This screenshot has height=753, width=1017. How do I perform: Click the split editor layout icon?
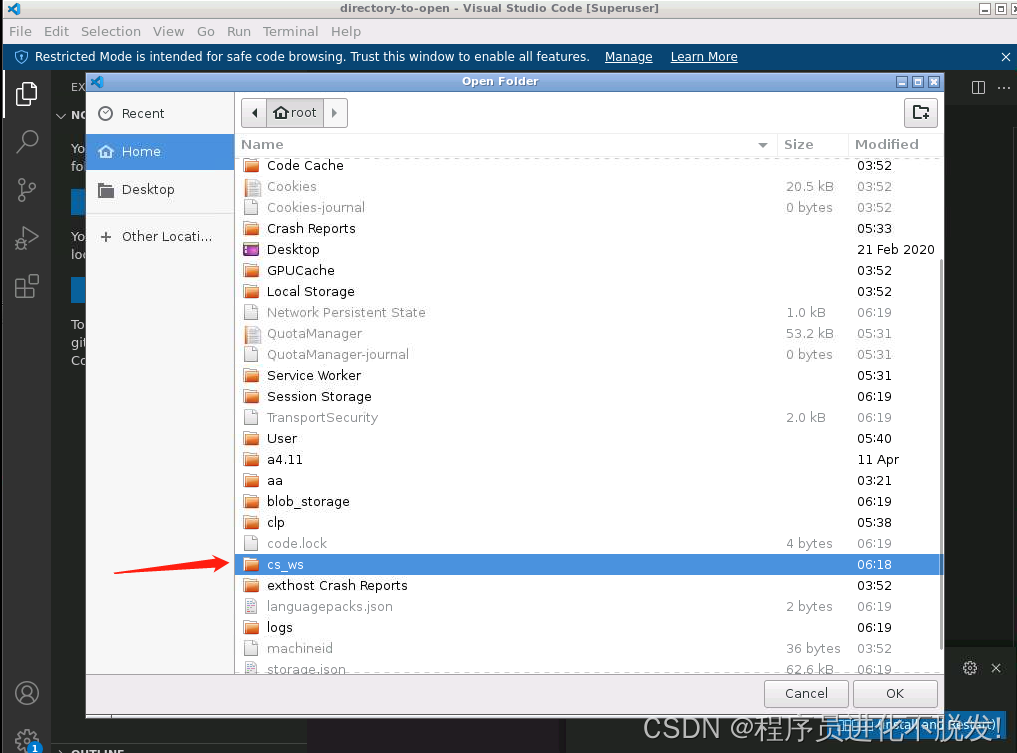[x=979, y=88]
